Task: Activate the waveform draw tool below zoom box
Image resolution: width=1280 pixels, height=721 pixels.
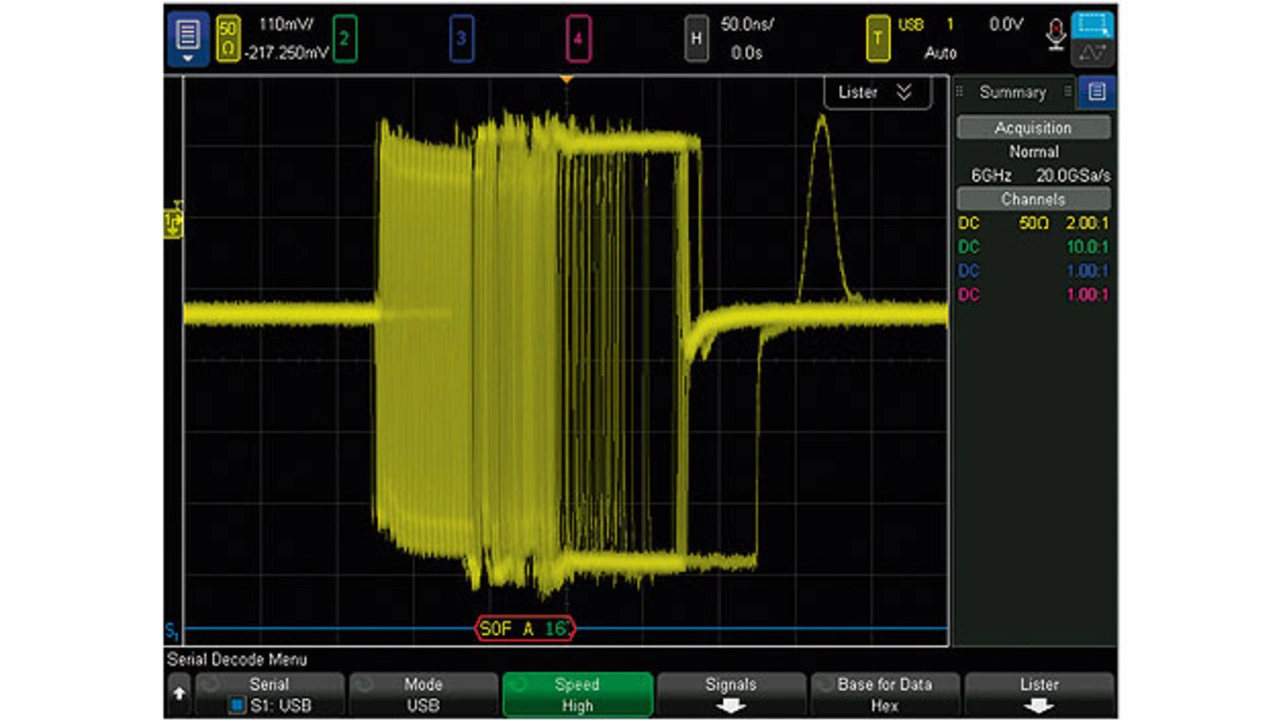Action: point(1092,54)
